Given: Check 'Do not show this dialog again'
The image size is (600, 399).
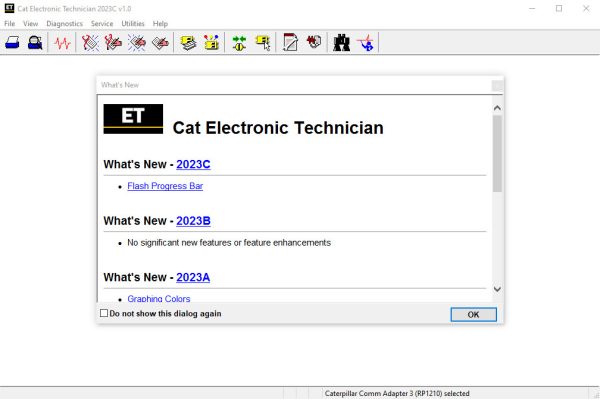Looking at the screenshot, I should coord(104,313).
